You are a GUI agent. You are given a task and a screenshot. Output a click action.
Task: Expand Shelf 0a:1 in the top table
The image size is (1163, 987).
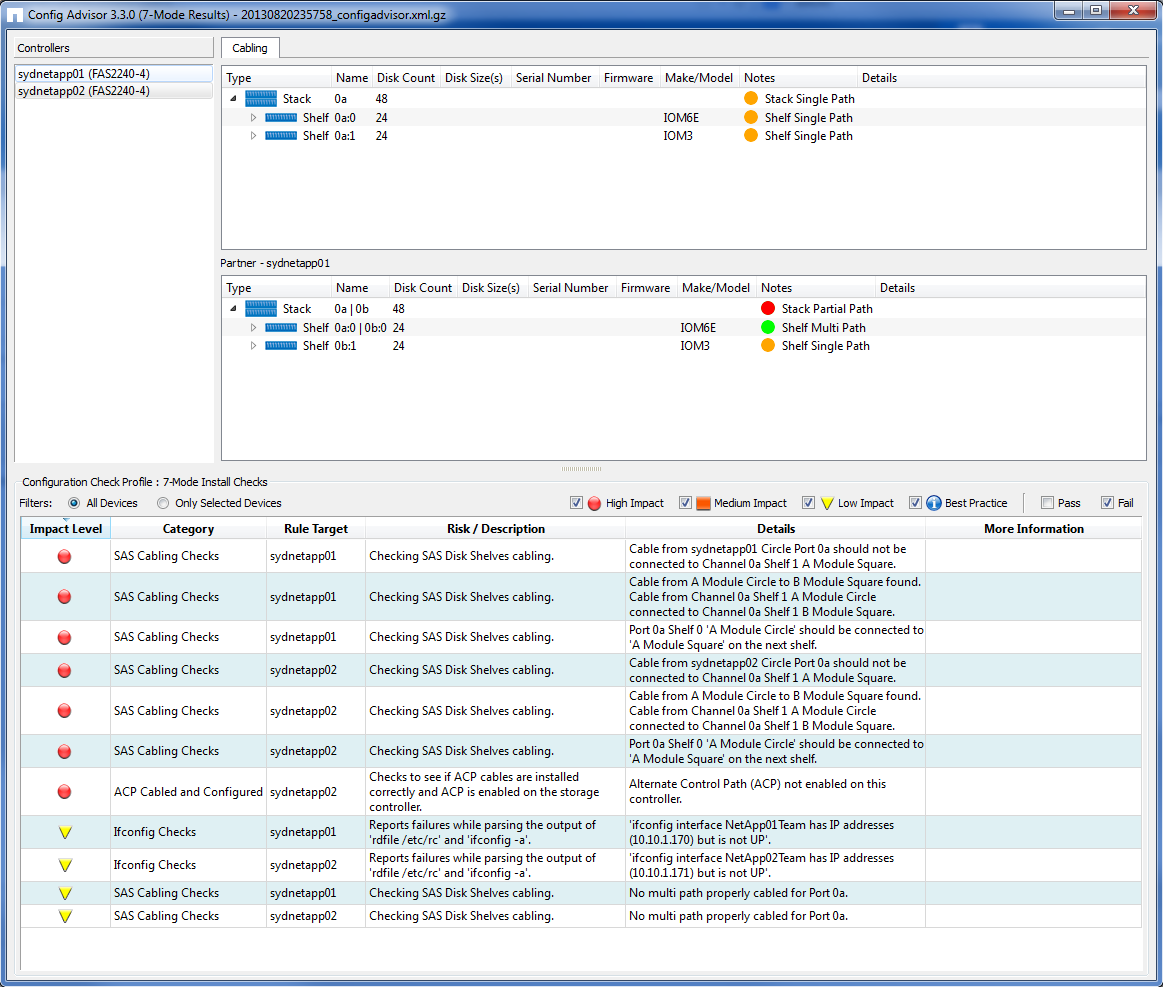tap(253, 136)
